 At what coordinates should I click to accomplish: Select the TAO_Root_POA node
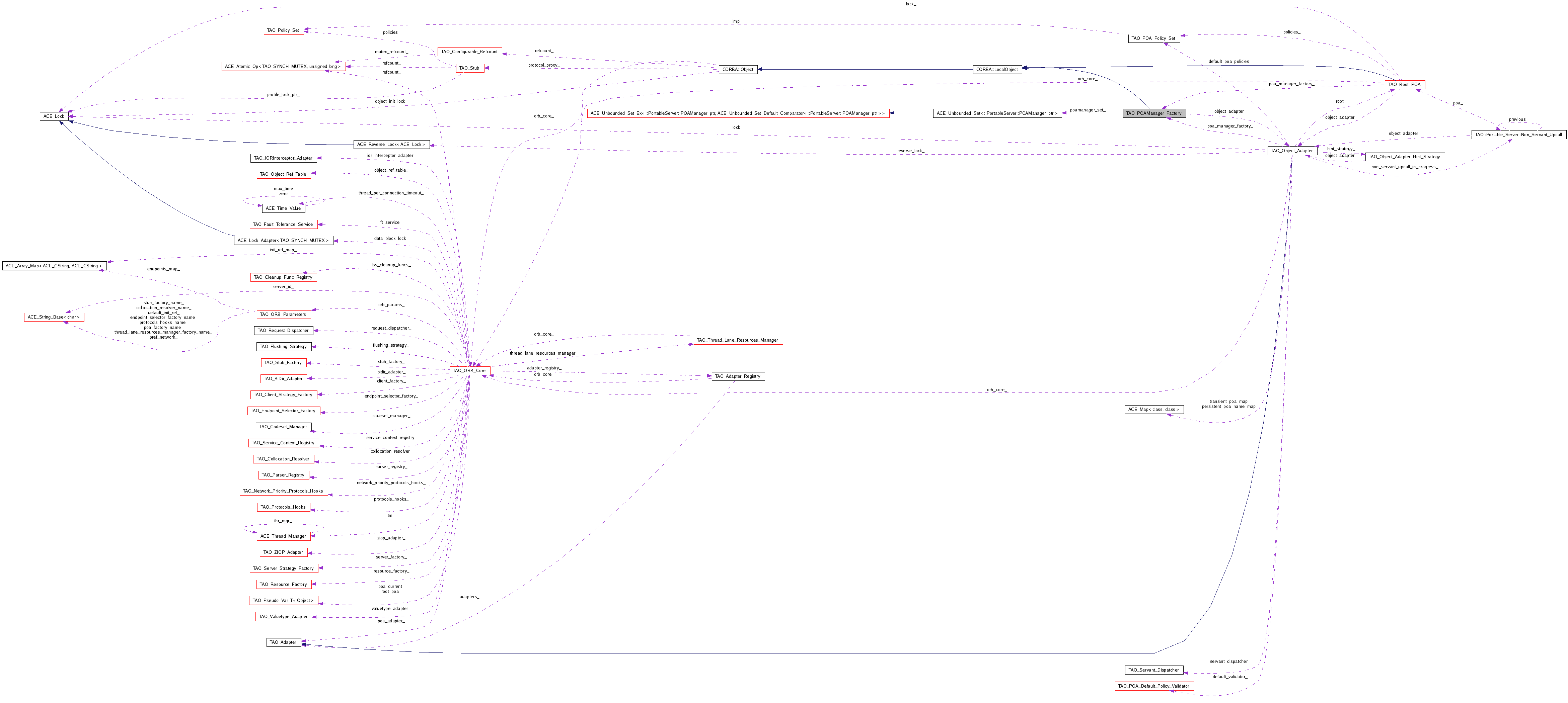[1404, 85]
